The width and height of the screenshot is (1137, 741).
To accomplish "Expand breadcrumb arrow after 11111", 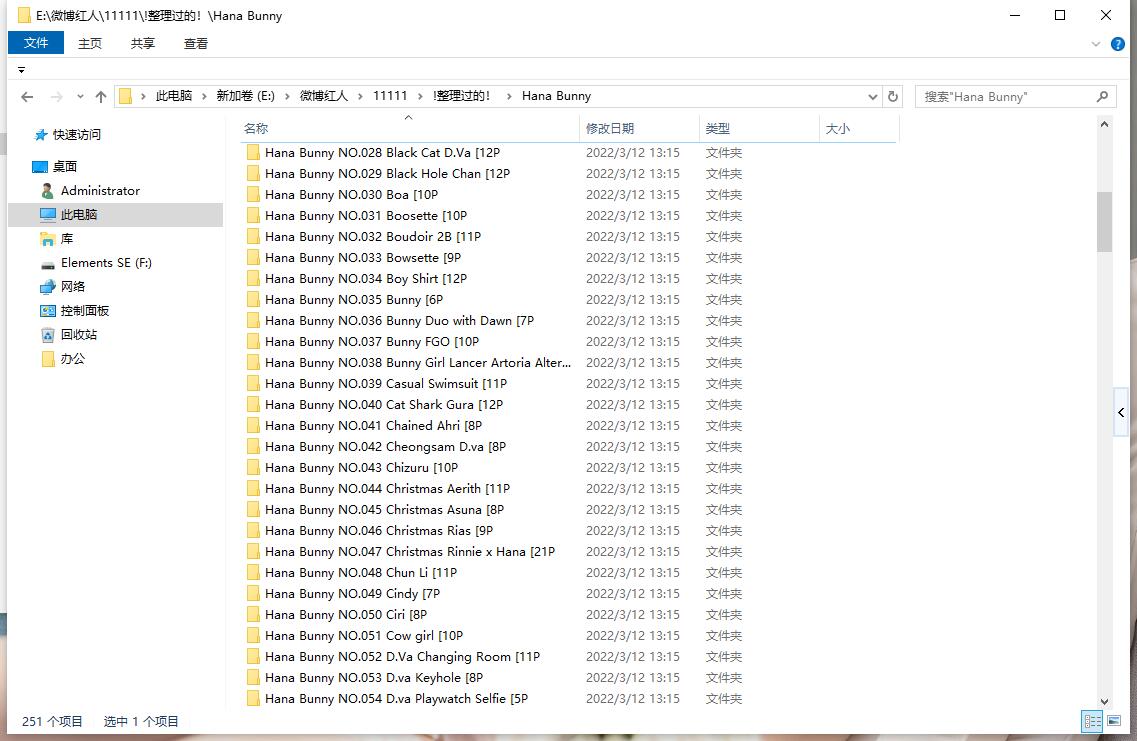I will click(x=420, y=96).
